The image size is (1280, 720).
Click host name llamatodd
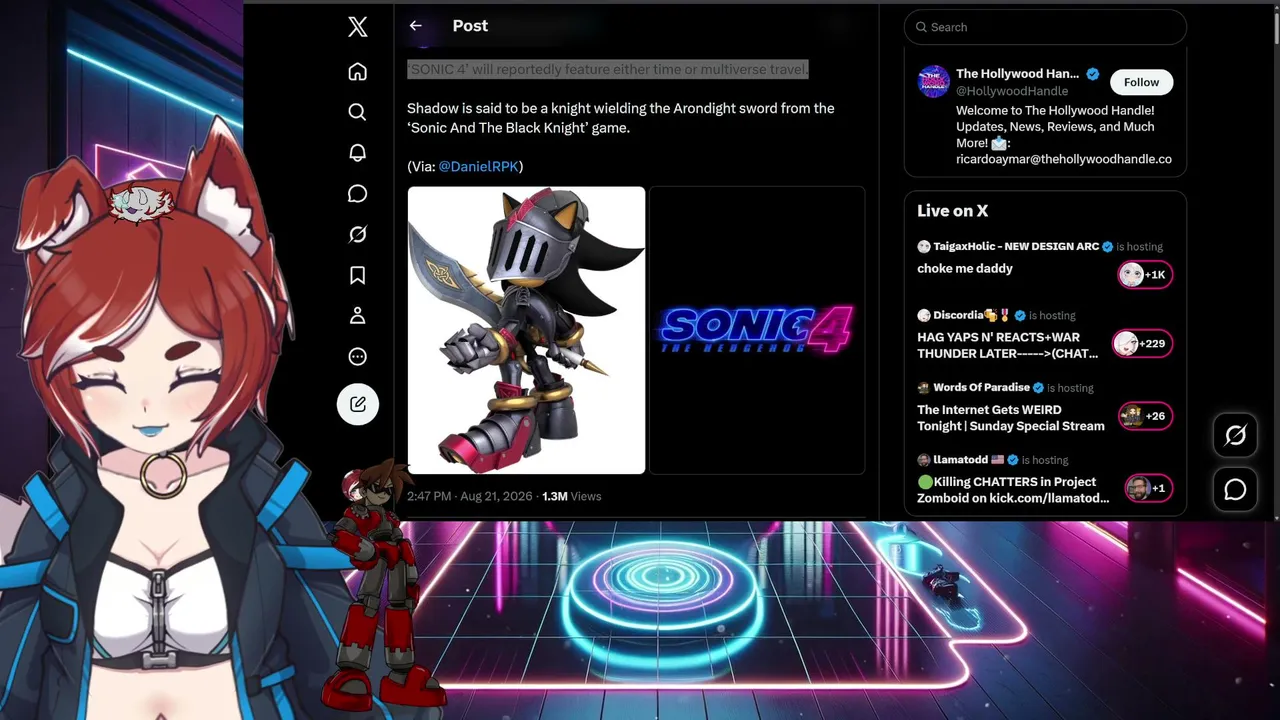960,460
